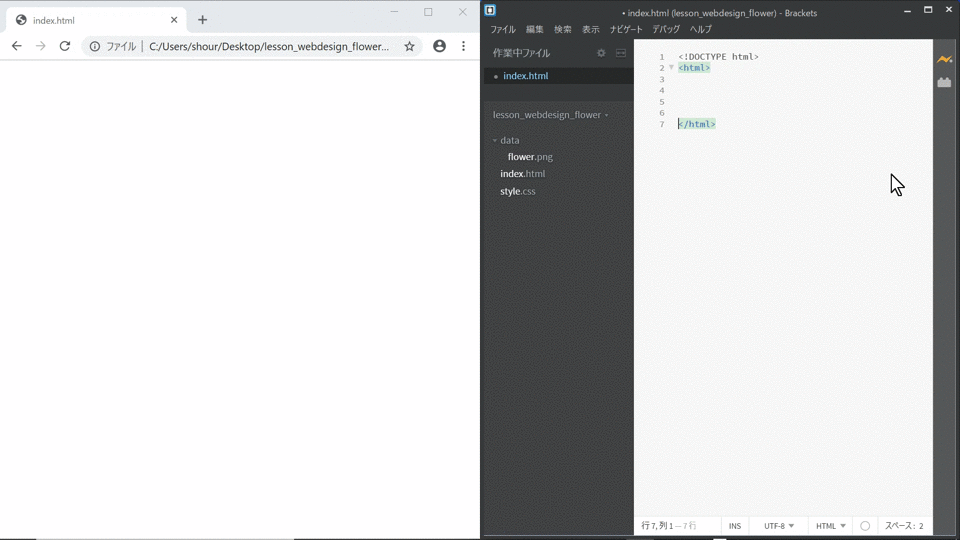Open the Extension Manager icon in Brackets
The height and width of the screenshot is (540, 960).
click(x=945, y=82)
